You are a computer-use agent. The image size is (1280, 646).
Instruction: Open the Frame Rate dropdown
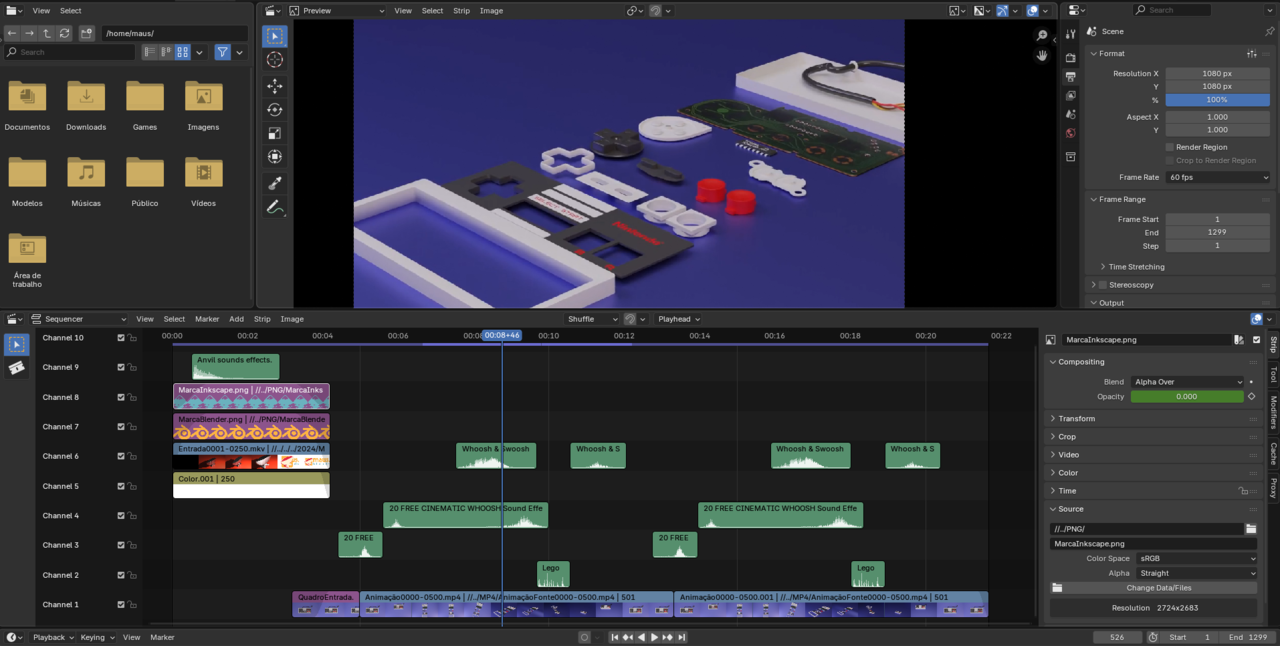(1217, 177)
